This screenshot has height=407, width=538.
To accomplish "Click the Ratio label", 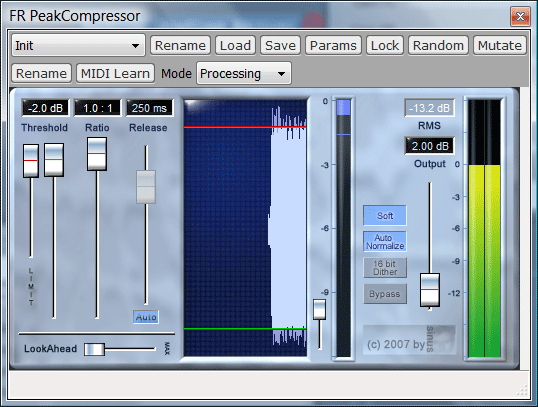I will point(97,128).
